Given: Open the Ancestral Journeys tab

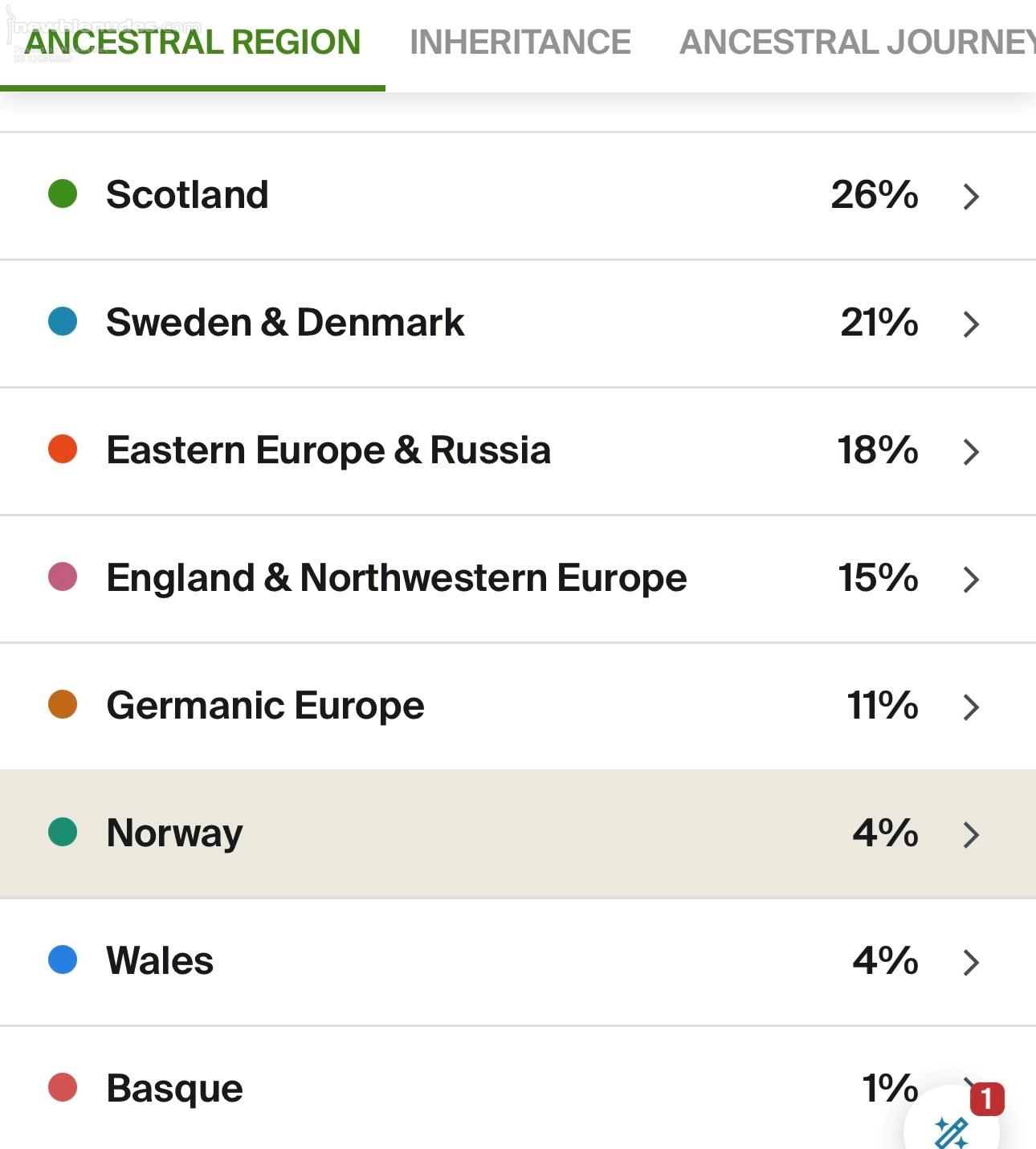Looking at the screenshot, I should (x=857, y=43).
